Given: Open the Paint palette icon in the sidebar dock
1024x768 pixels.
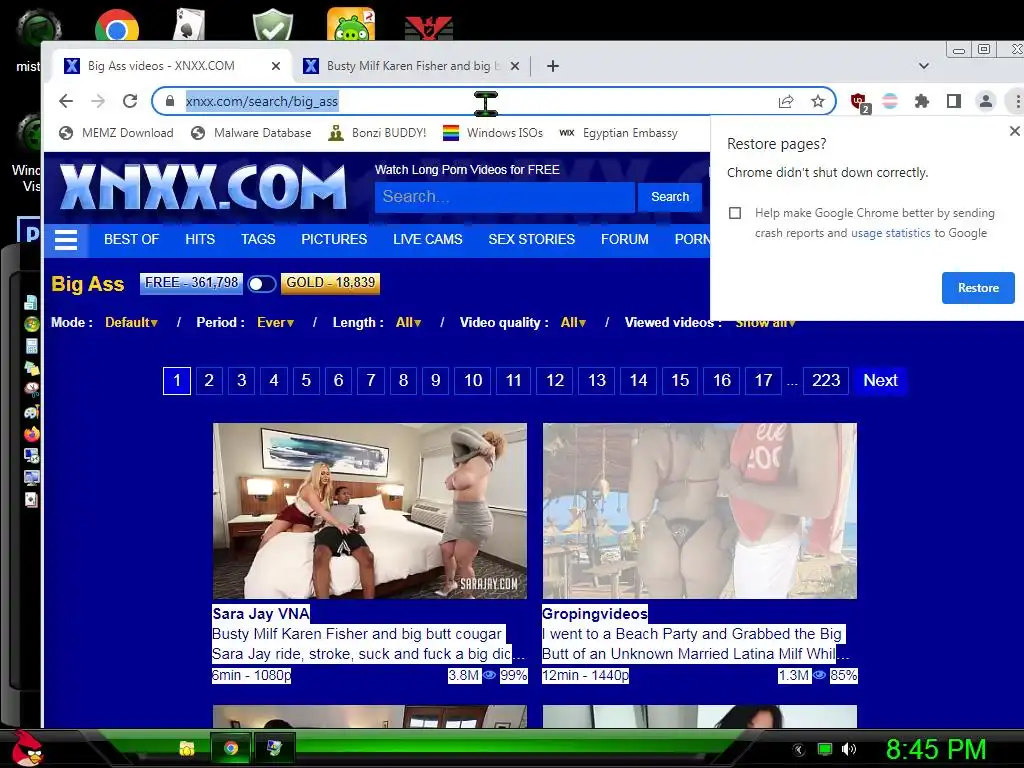Looking at the screenshot, I should 31,412.
